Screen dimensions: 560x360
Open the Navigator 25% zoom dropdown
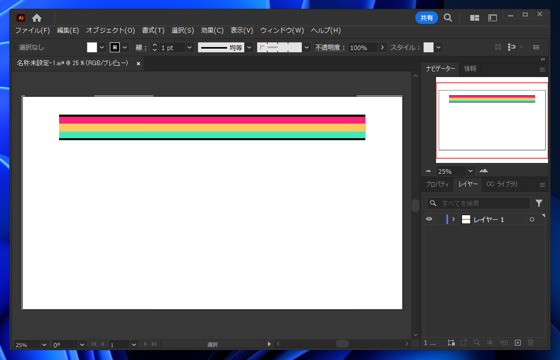(x=470, y=171)
